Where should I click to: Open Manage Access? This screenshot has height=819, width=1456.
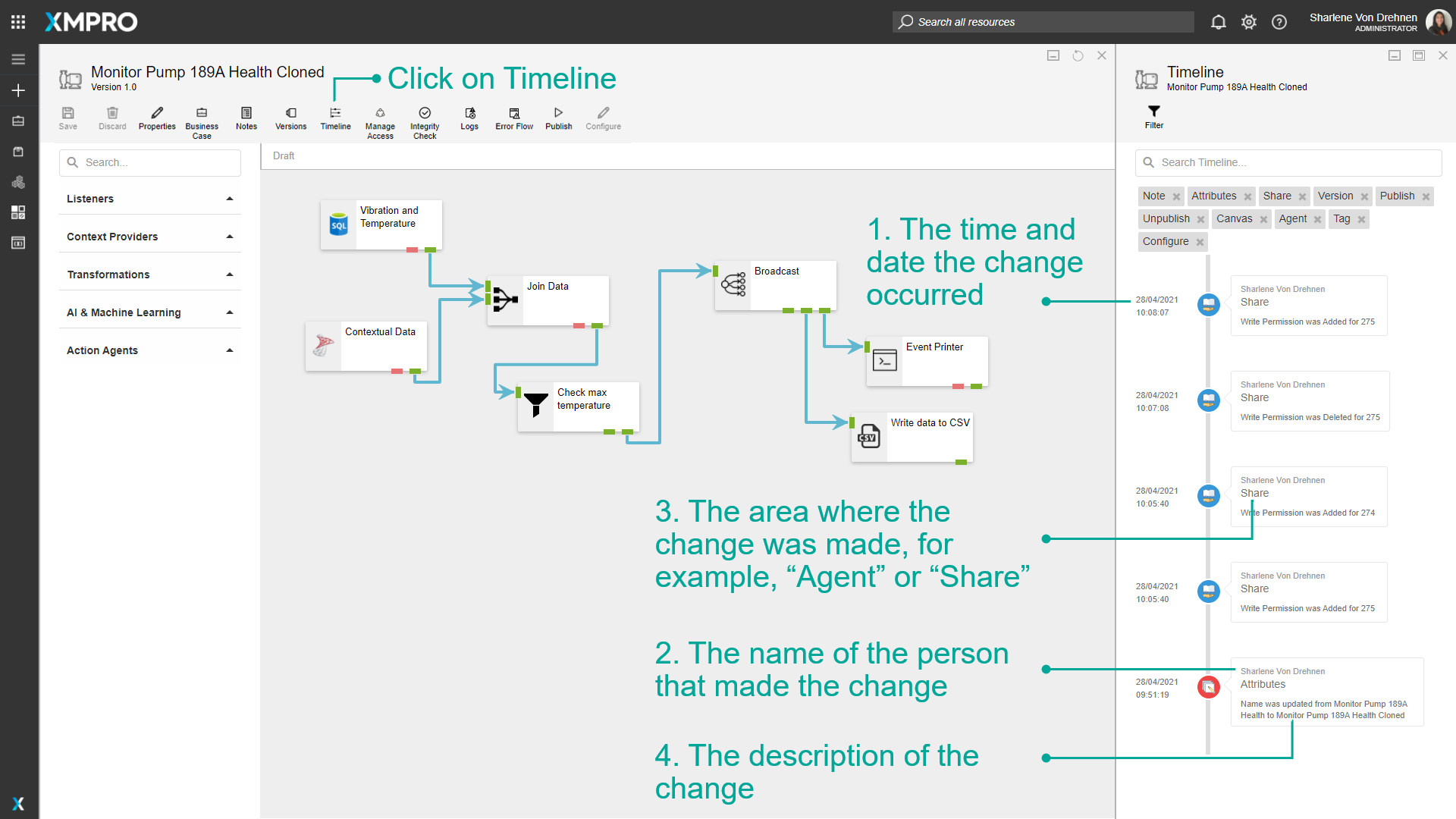tap(380, 124)
